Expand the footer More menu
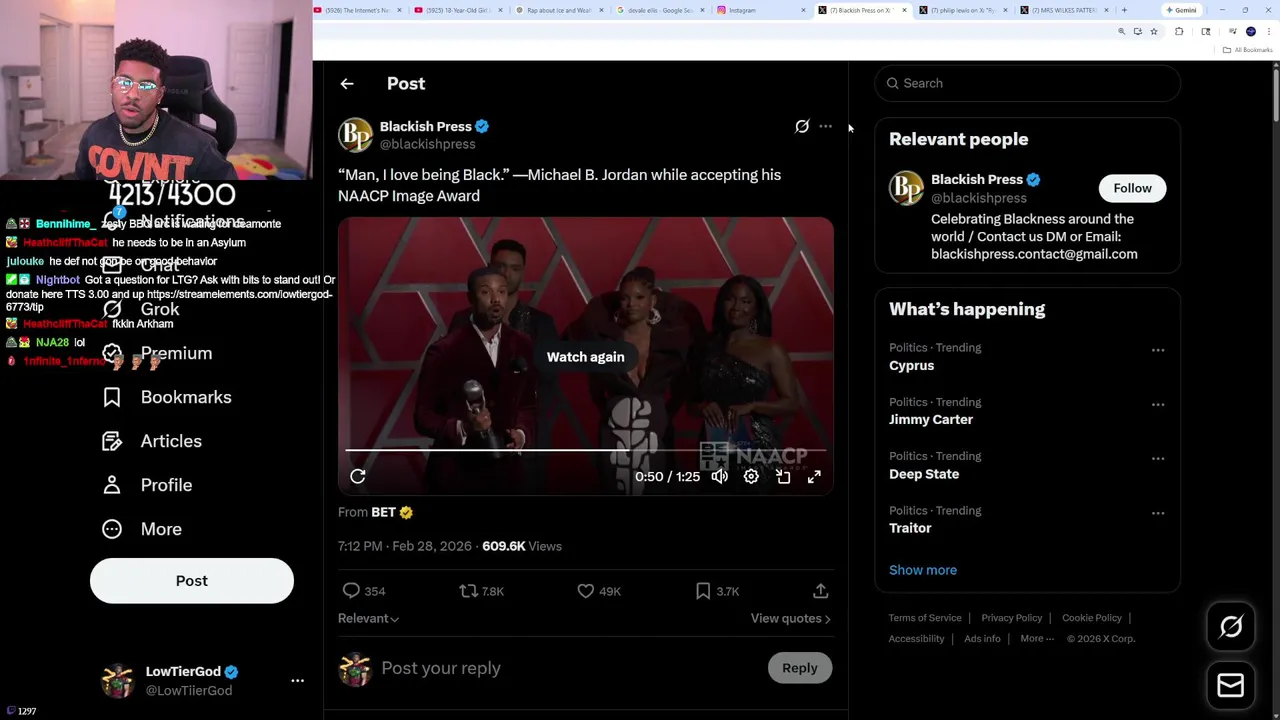This screenshot has height=720, width=1280. point(1037,639)
